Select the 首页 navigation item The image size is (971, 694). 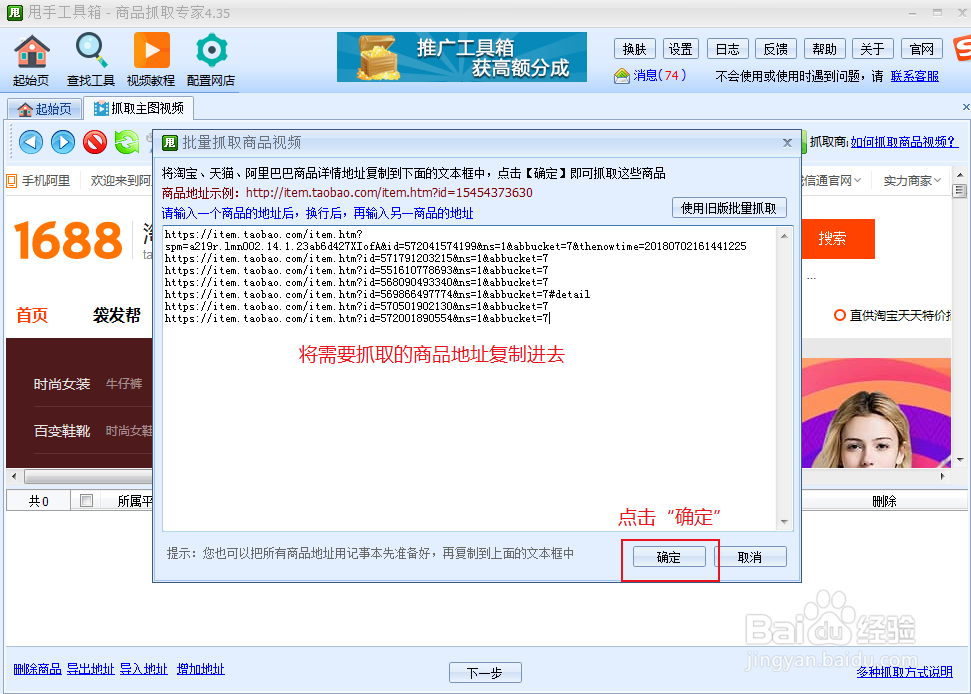[32, 315]
